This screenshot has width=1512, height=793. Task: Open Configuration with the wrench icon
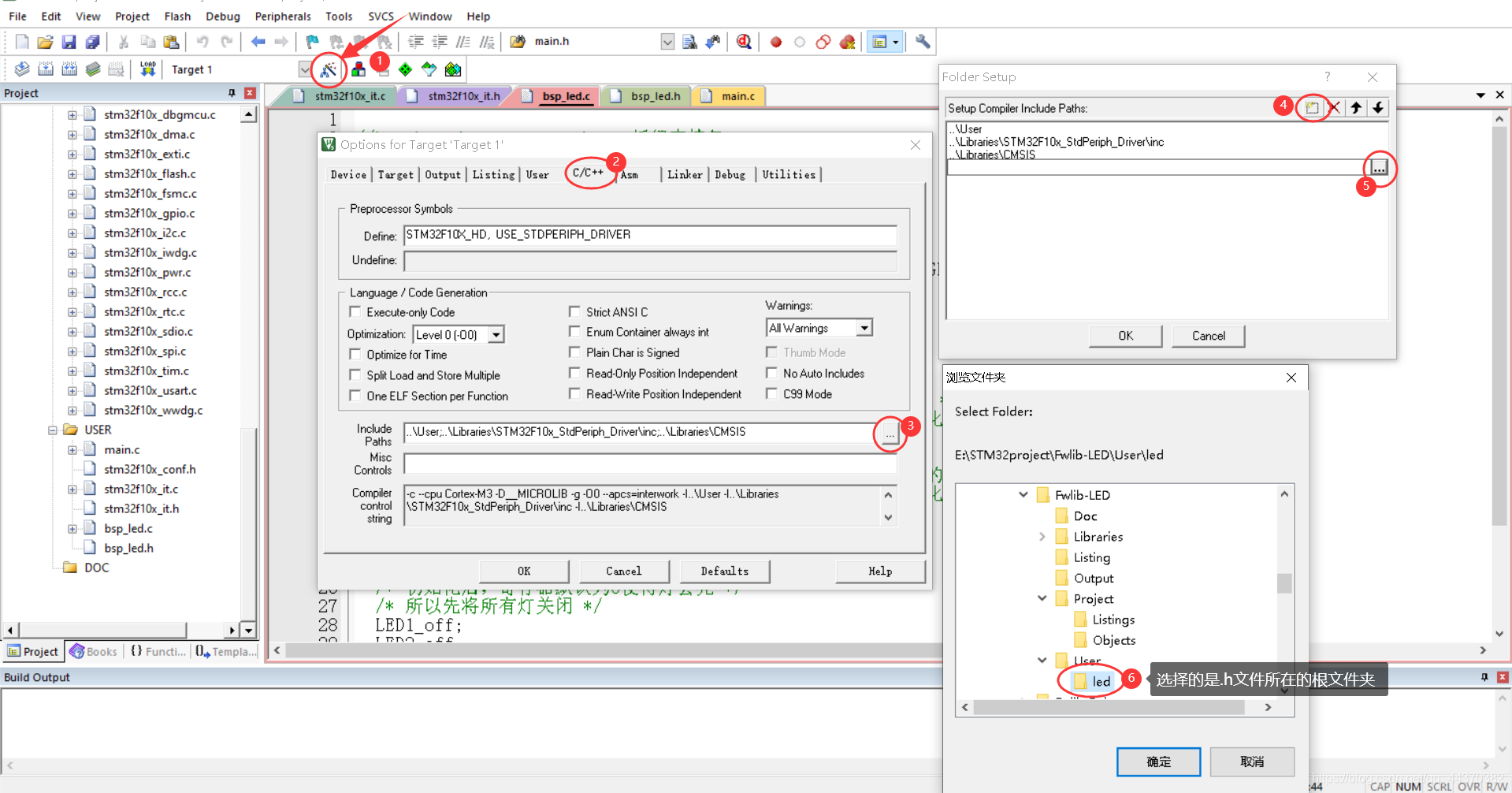pyautogui.click(x=923, y=42)
